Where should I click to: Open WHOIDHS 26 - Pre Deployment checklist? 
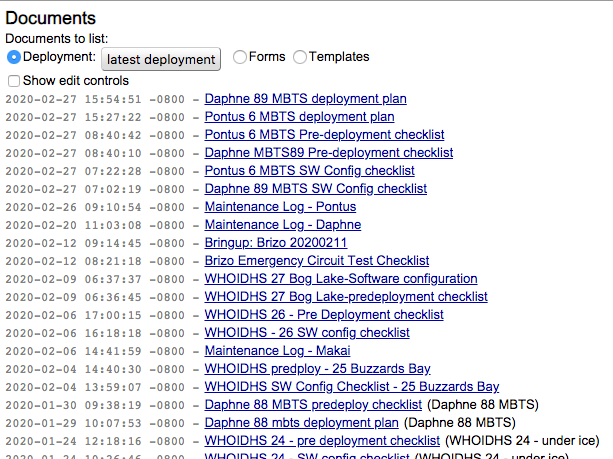click(x=324, y=315)
